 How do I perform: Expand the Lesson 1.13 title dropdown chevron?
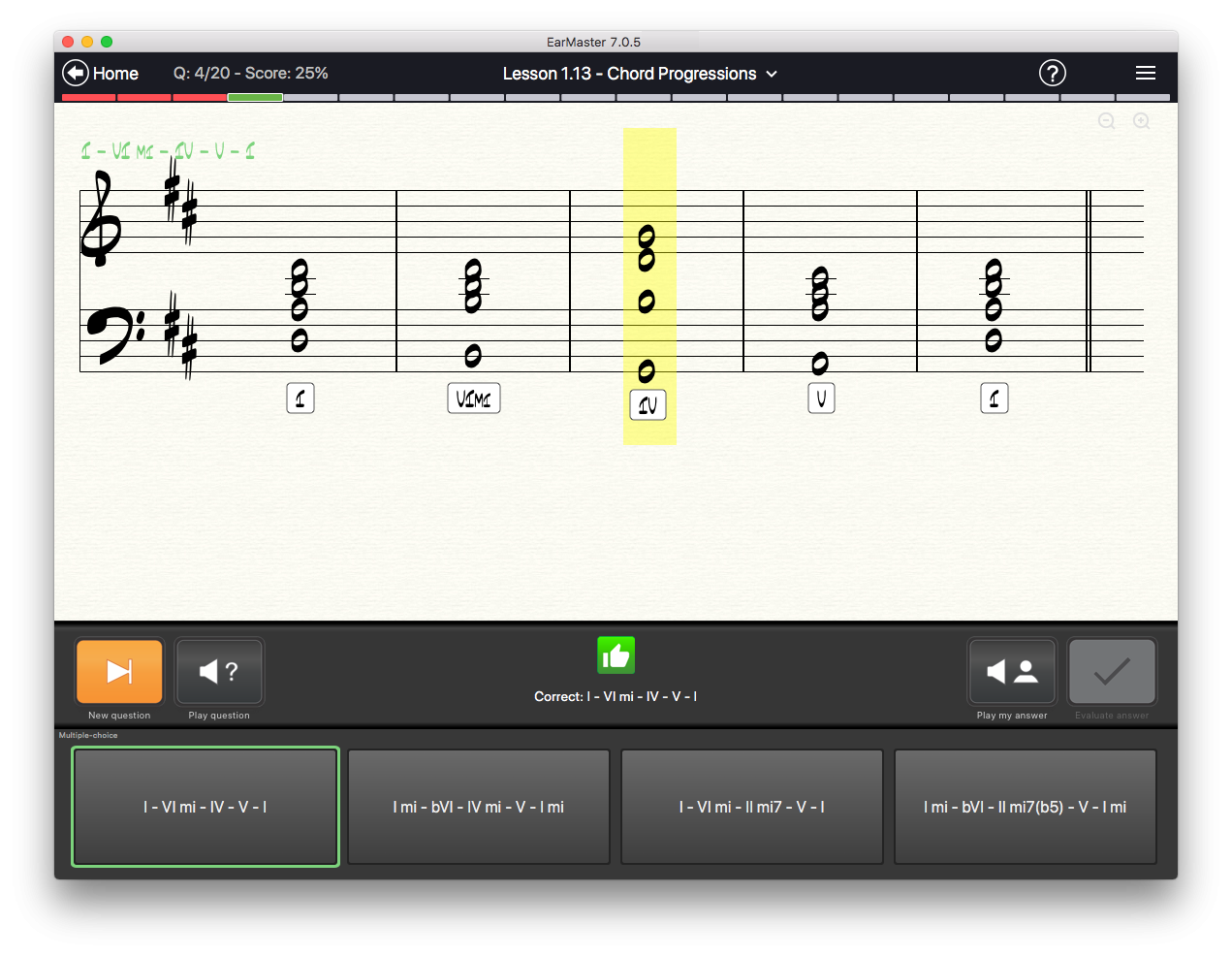pos(771,74)
